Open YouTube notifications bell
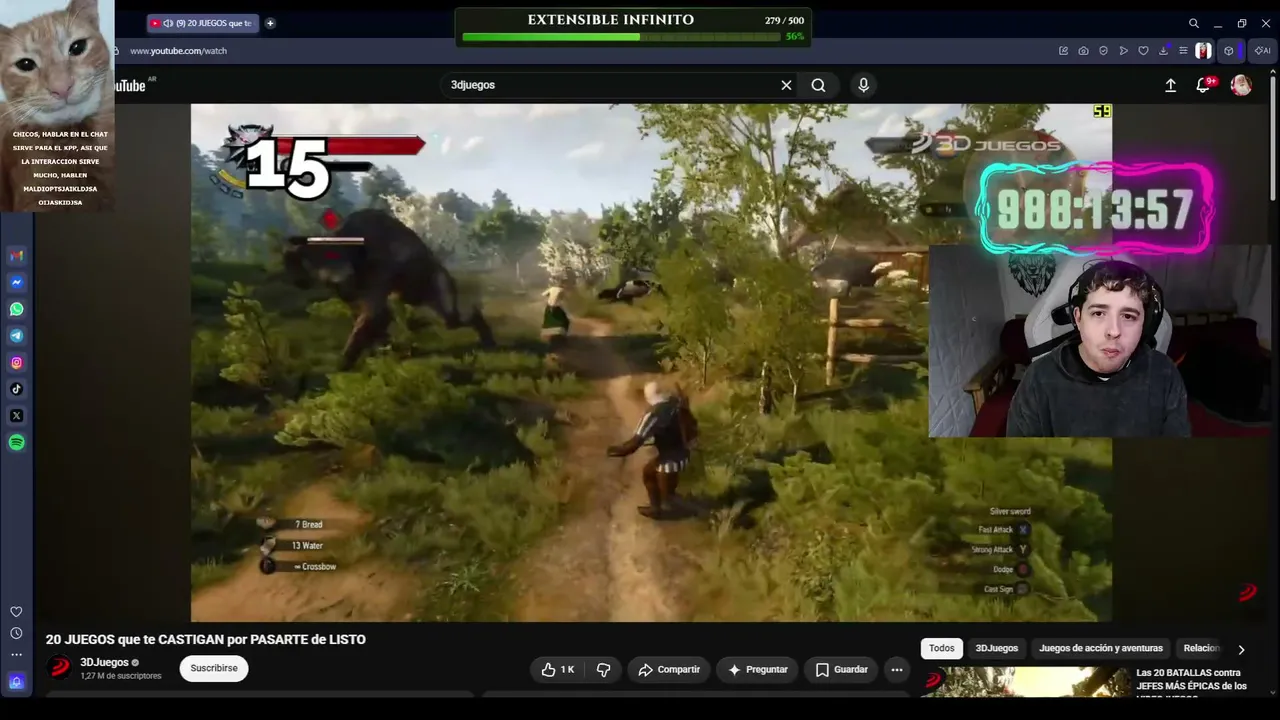Screen dimensions: 1280x720 coord(1203,86)
